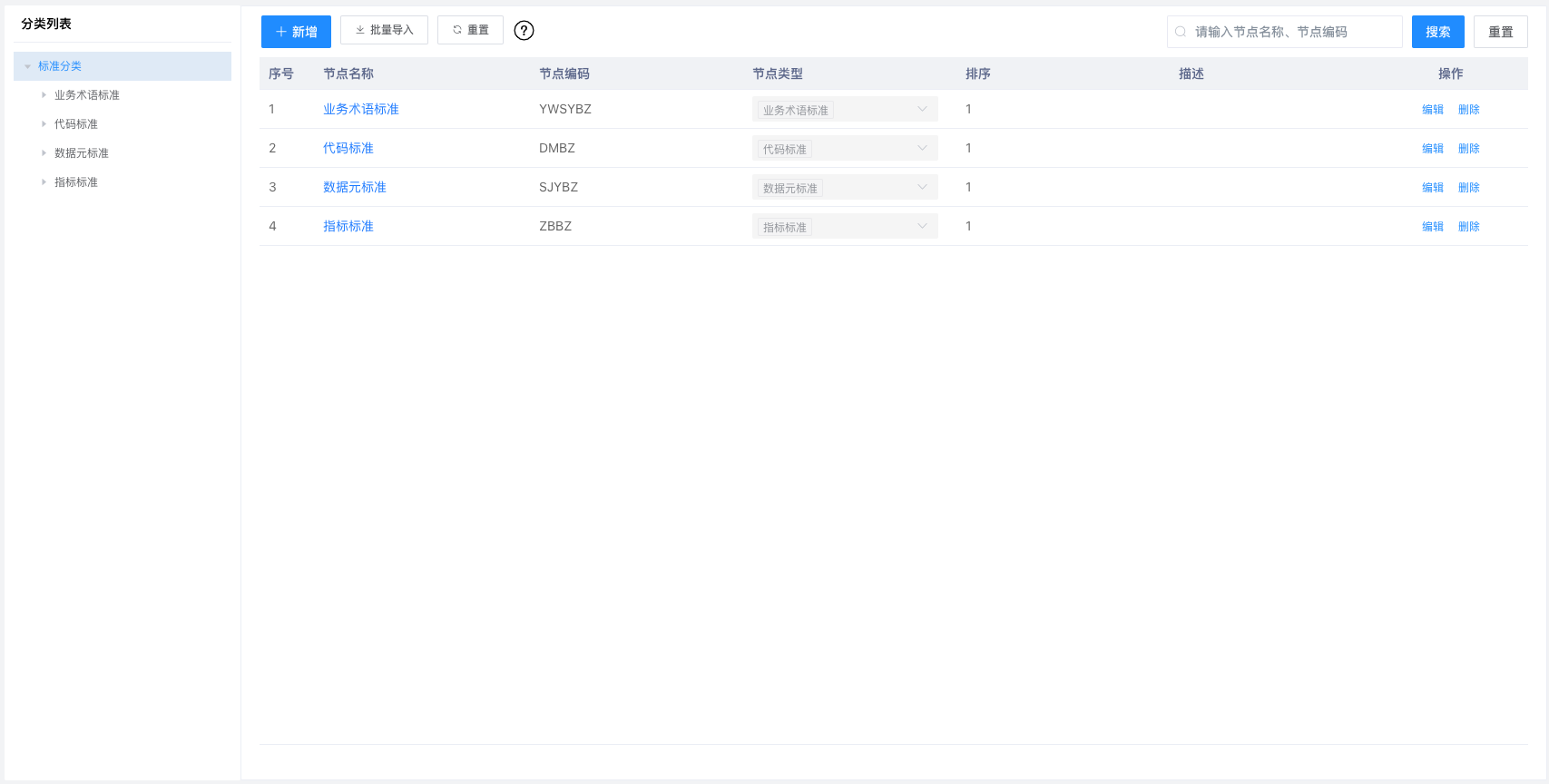Image resolution: width=1549 pixels, height=784 pixels.
Task: Open the 数据元标准 node name link
Action: pos(355,187)
